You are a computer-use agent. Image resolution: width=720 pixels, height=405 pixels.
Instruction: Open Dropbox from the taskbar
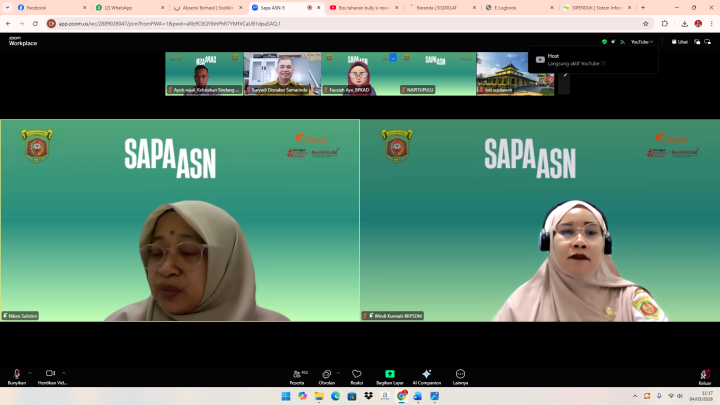pos(368,396)
